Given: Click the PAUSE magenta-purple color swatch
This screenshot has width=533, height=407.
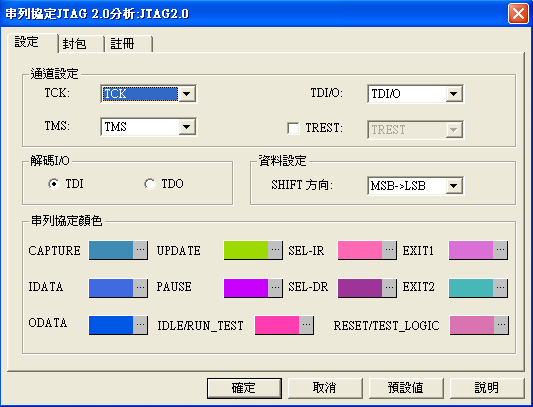Looking at the screenshot, I should tap(246, 288).
